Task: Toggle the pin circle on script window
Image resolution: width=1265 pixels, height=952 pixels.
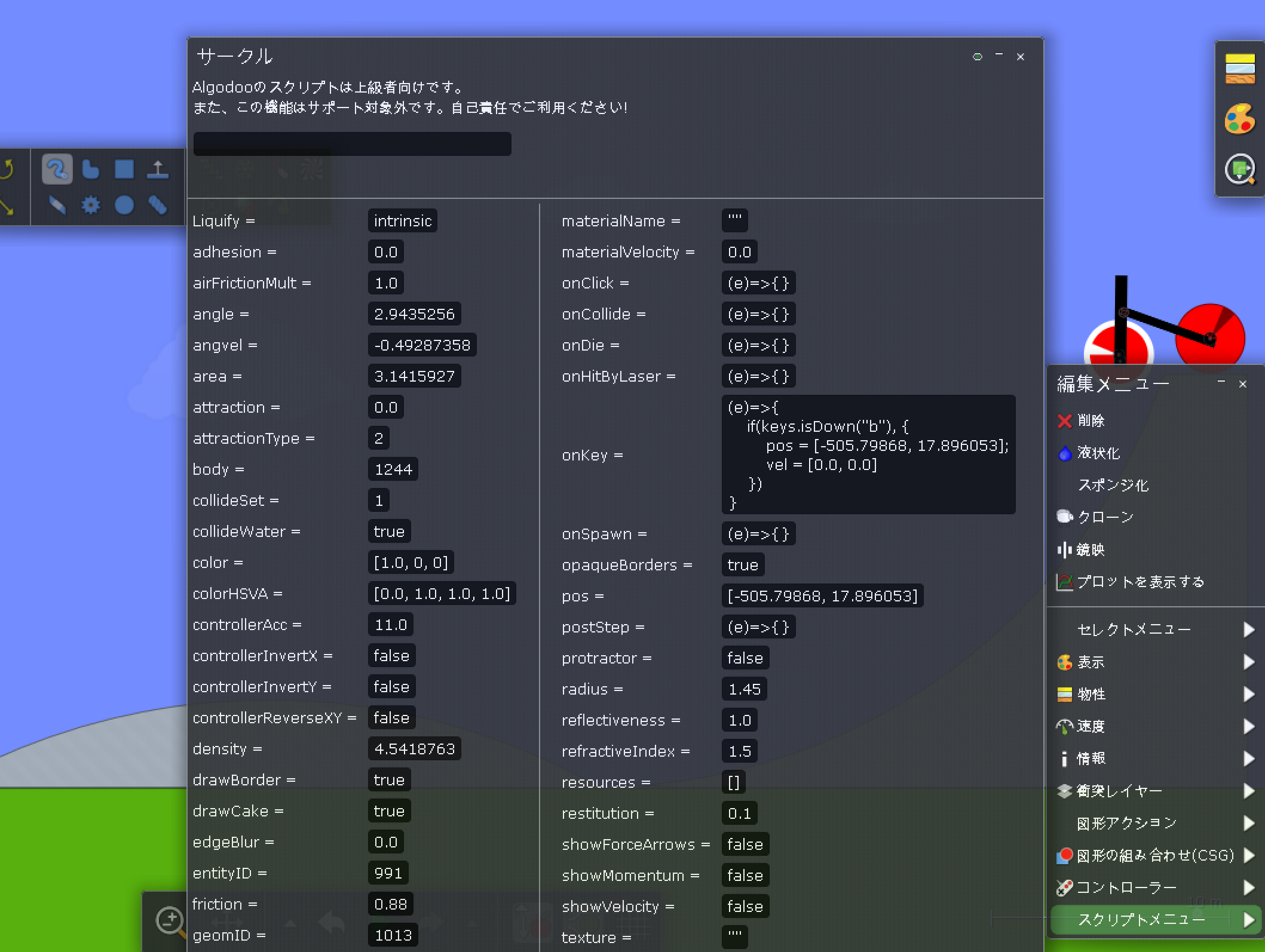Action: [x=978, y=57]
